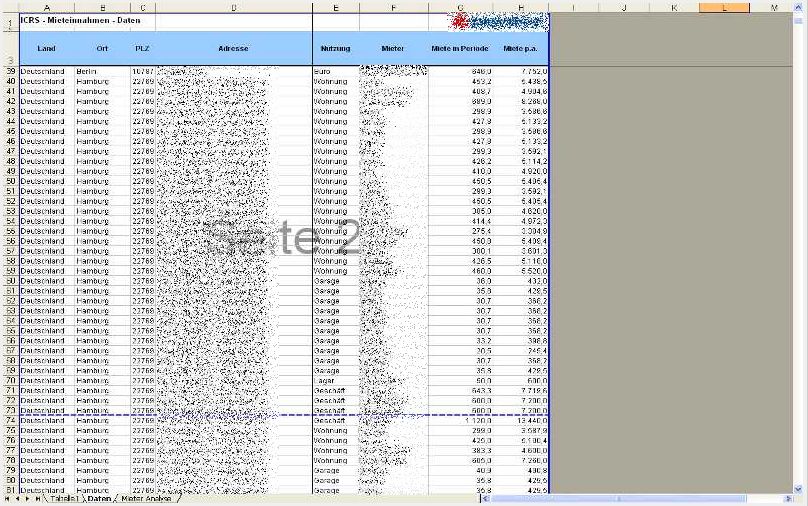Click the 'Geschäft' cell in row 71
Screen dimensions: 808x506
tap(335, 391)
